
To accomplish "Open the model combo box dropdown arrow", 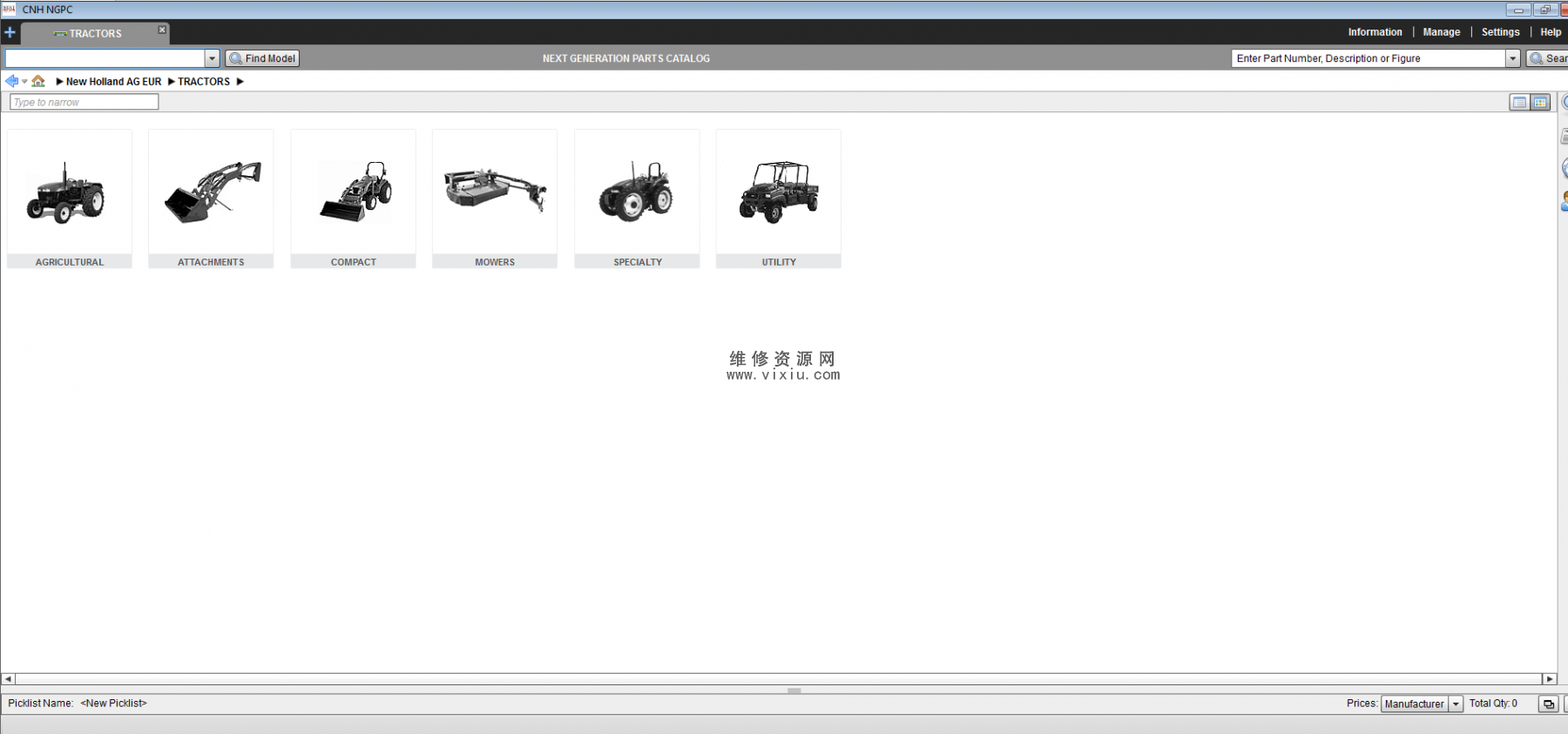I will (x=212, y=58).
